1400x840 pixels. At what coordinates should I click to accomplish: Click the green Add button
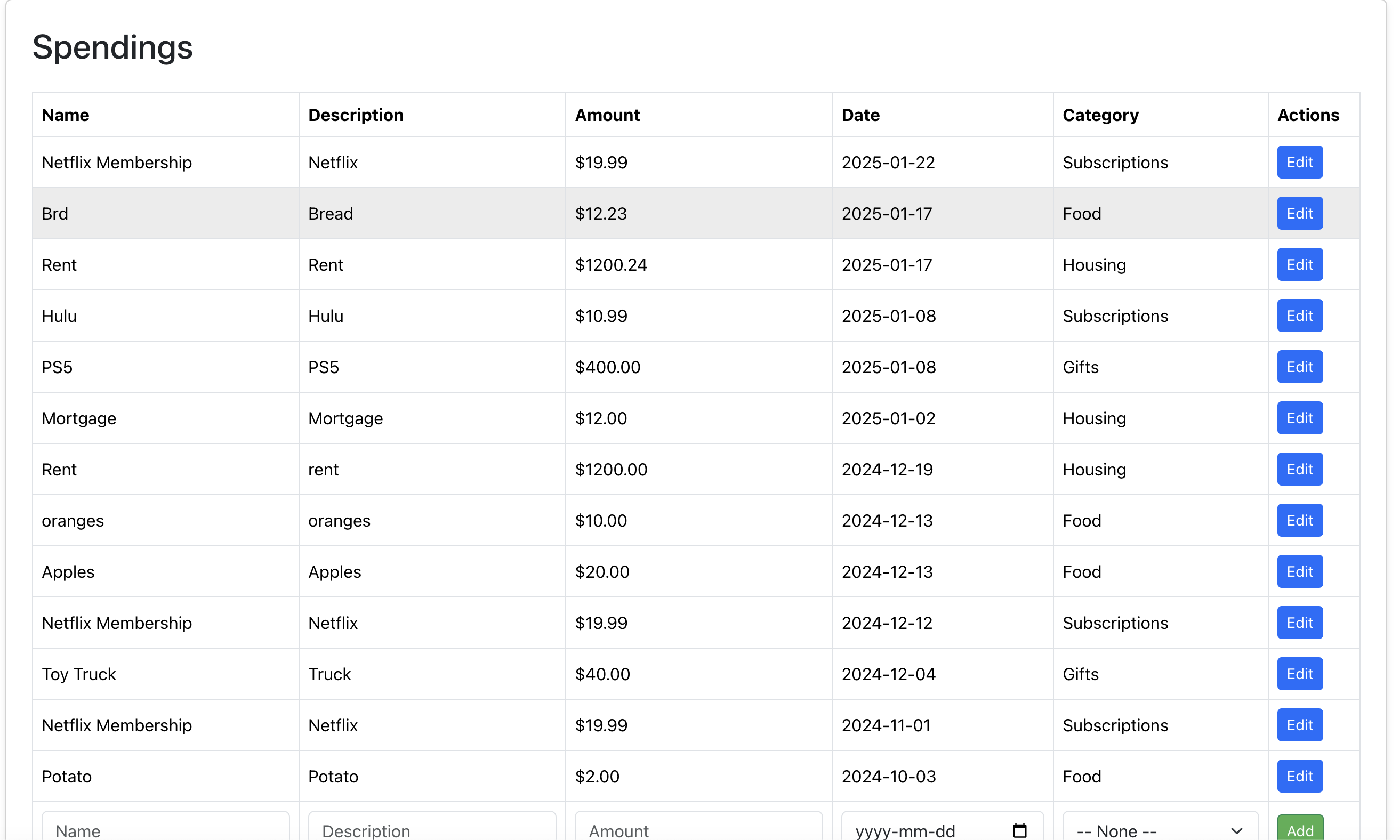(1299, 829)
